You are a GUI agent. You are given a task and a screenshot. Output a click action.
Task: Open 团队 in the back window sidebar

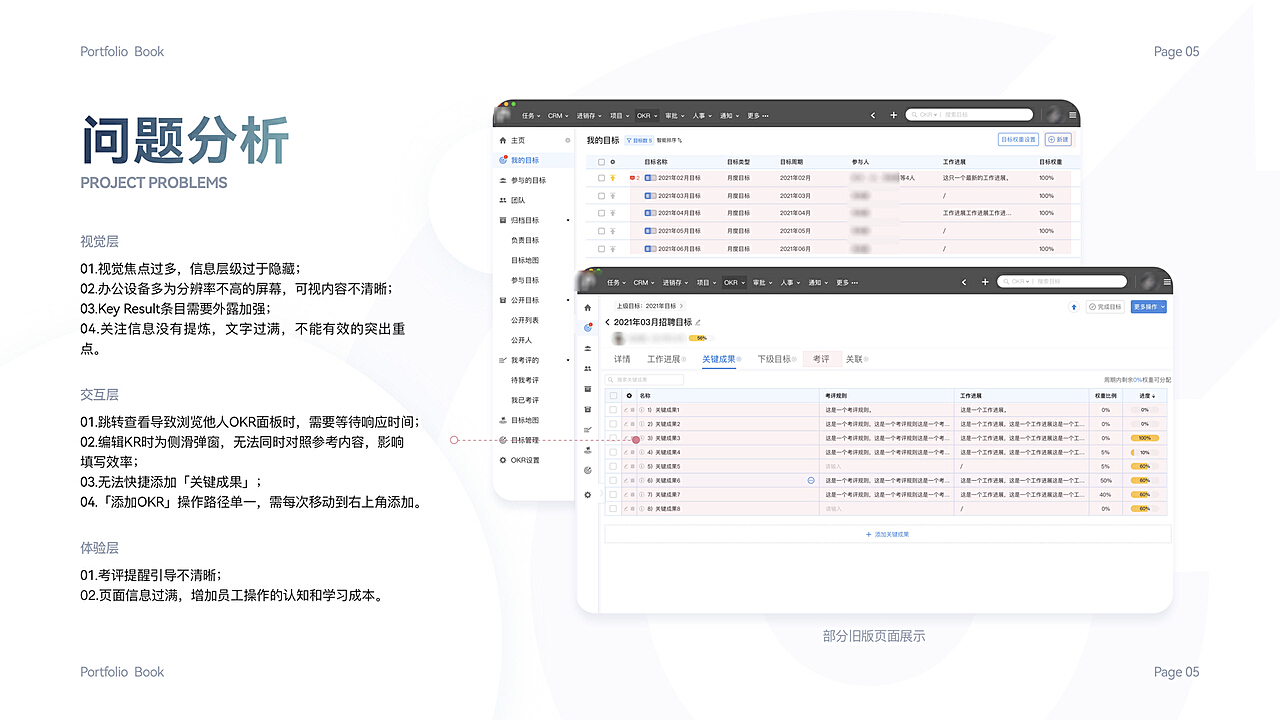tap(518, 200)
